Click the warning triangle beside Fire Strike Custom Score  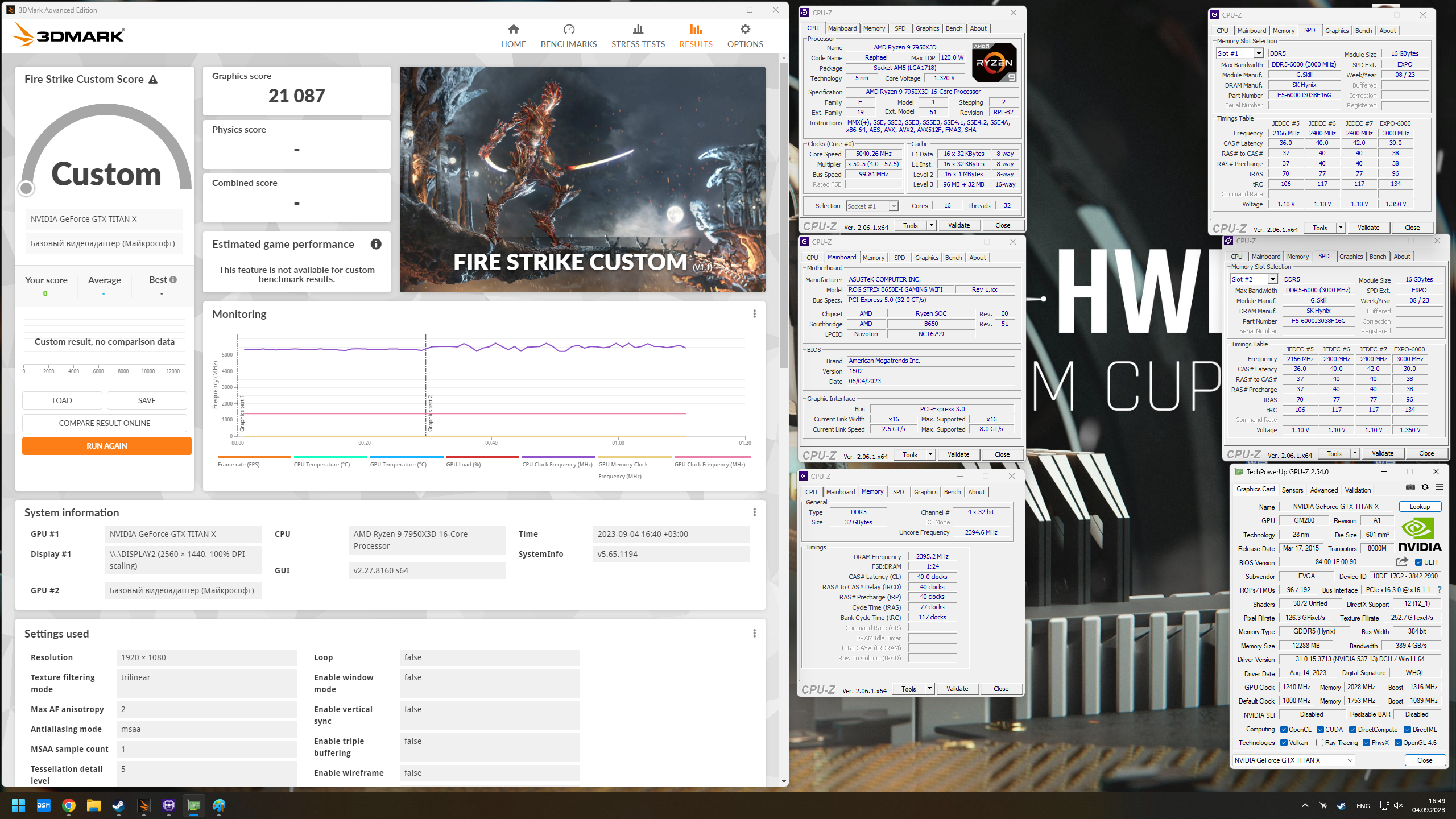(x=153, y=80)
